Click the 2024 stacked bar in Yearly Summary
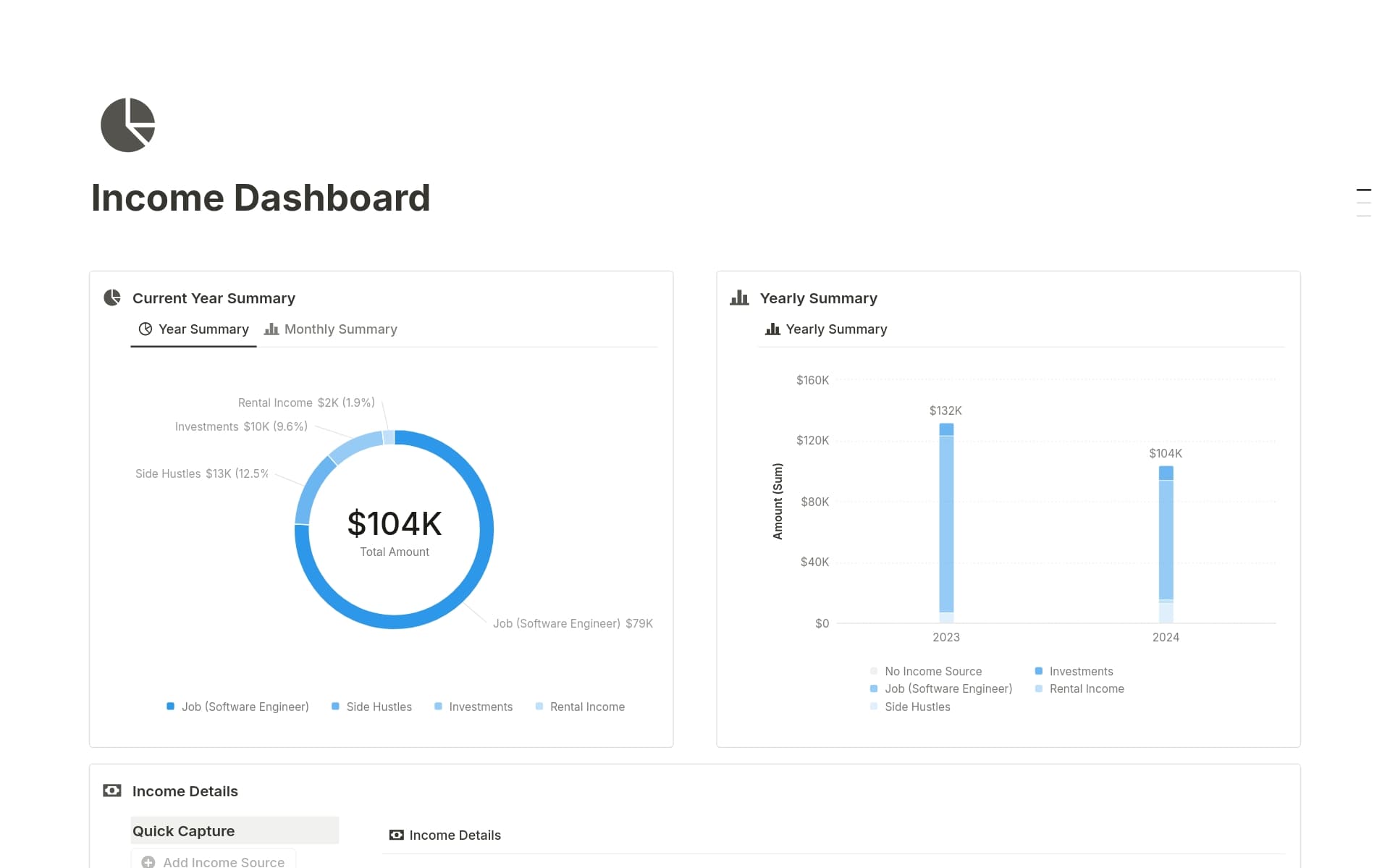This screenshot has width=1390, height=868. click(1166, 543)
